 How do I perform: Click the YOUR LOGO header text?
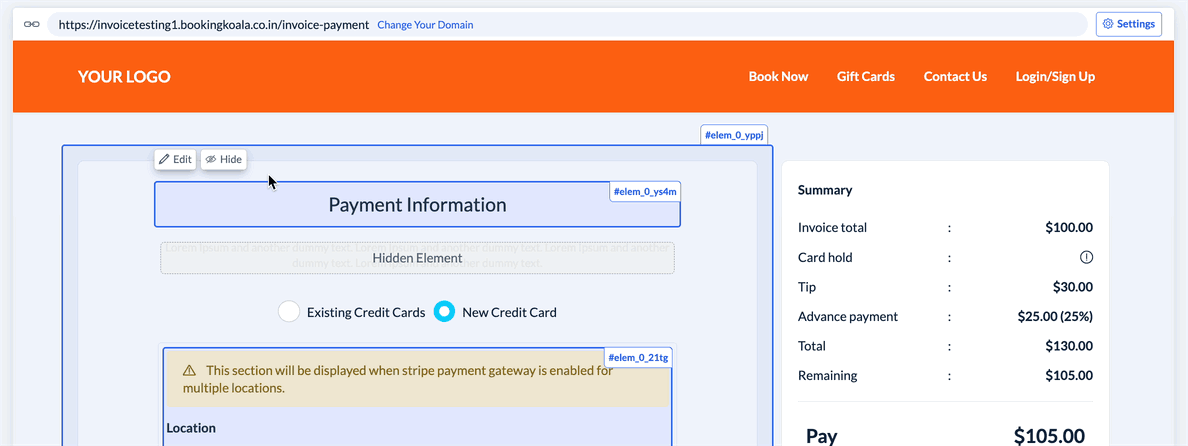(x=124, y=76)
